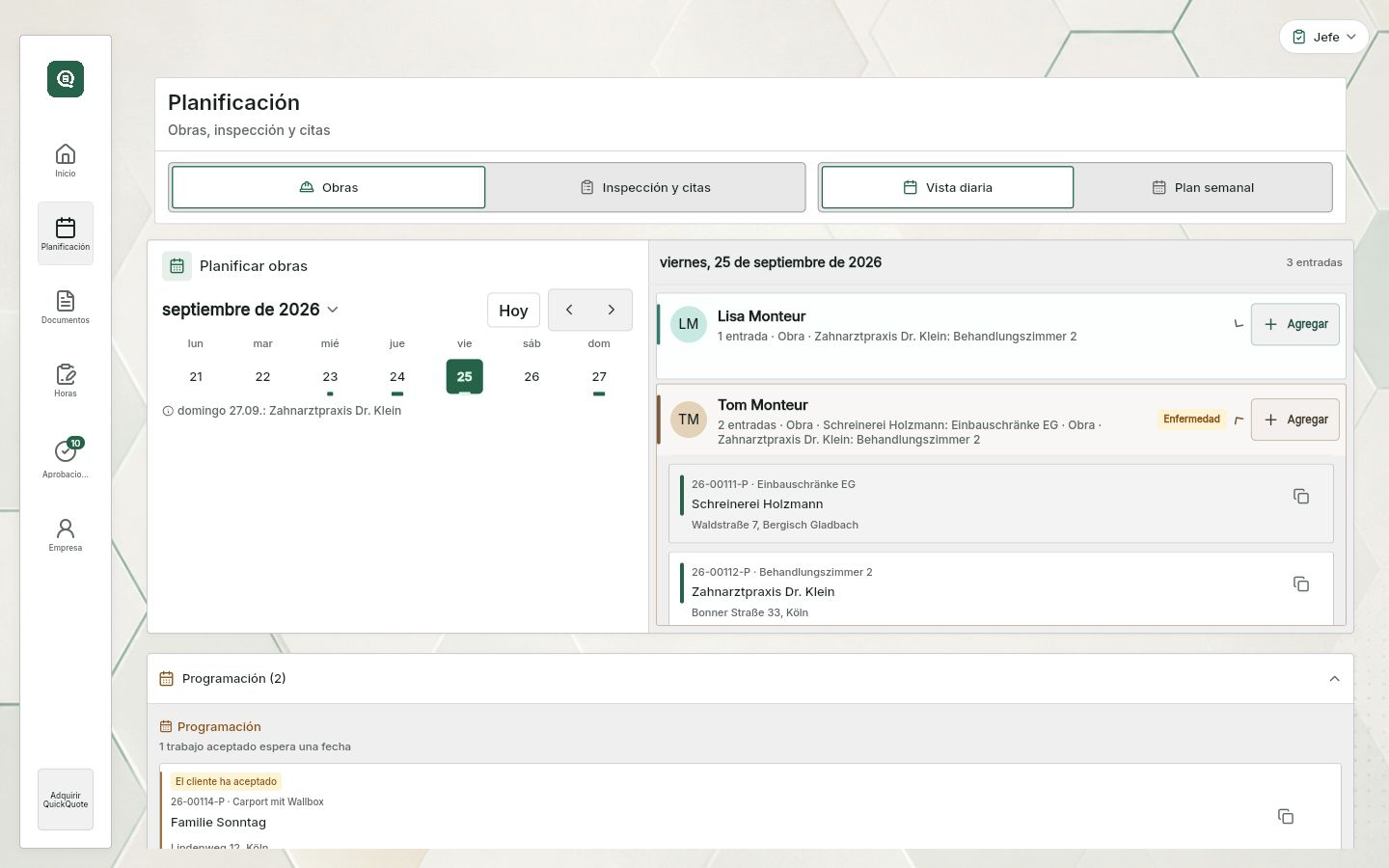Open the Jefe role dropdown

1324,37
